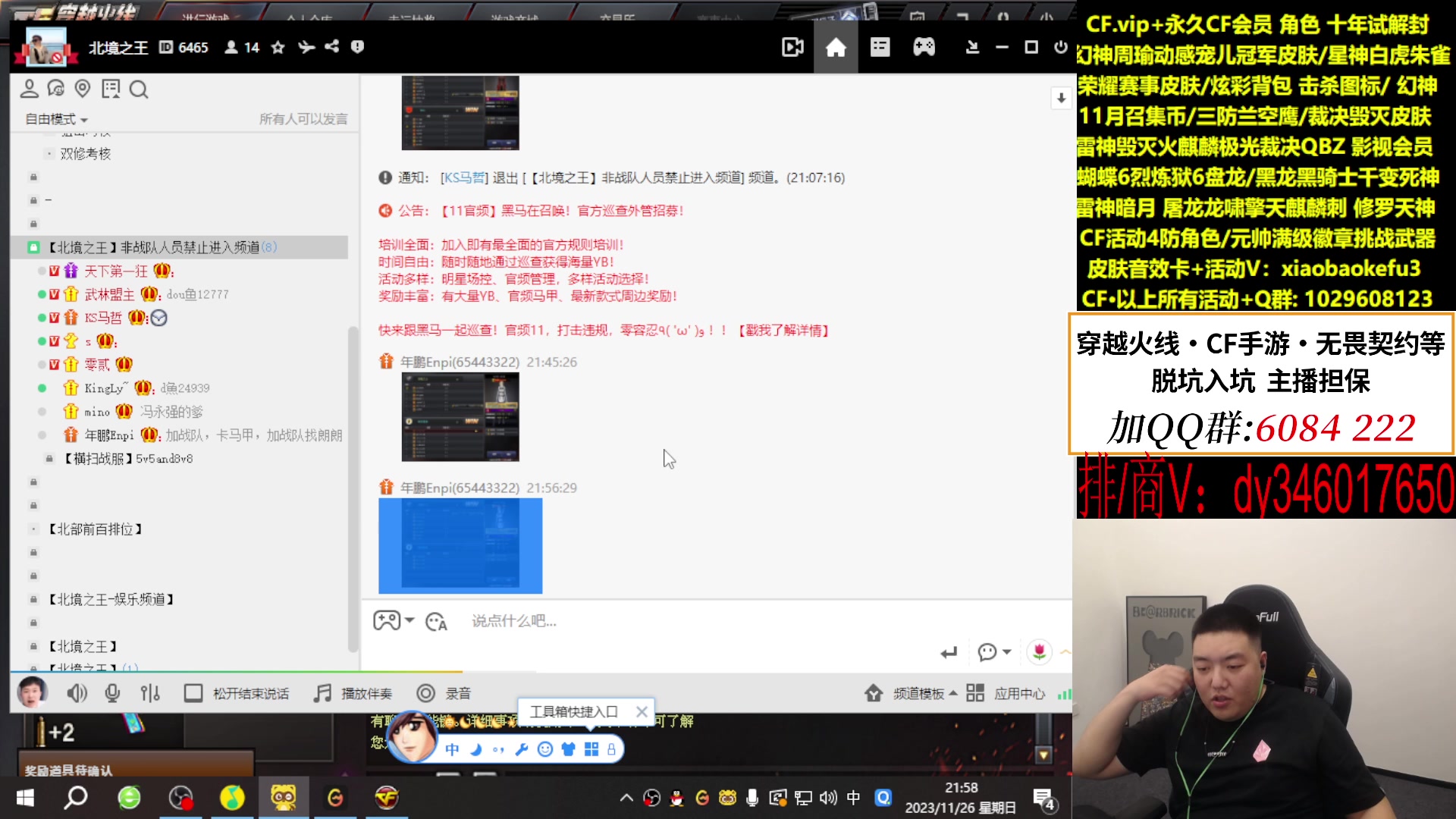Click 播放伴奏 music button
The width and height of the screenshot is (1456, 819).
coord(353,693)
